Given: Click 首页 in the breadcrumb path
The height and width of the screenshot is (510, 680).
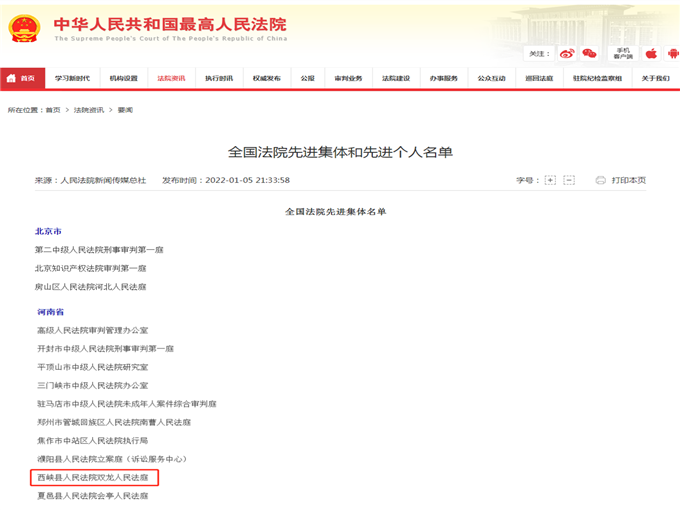Looking at the screenshot, I should pos(52,110).
